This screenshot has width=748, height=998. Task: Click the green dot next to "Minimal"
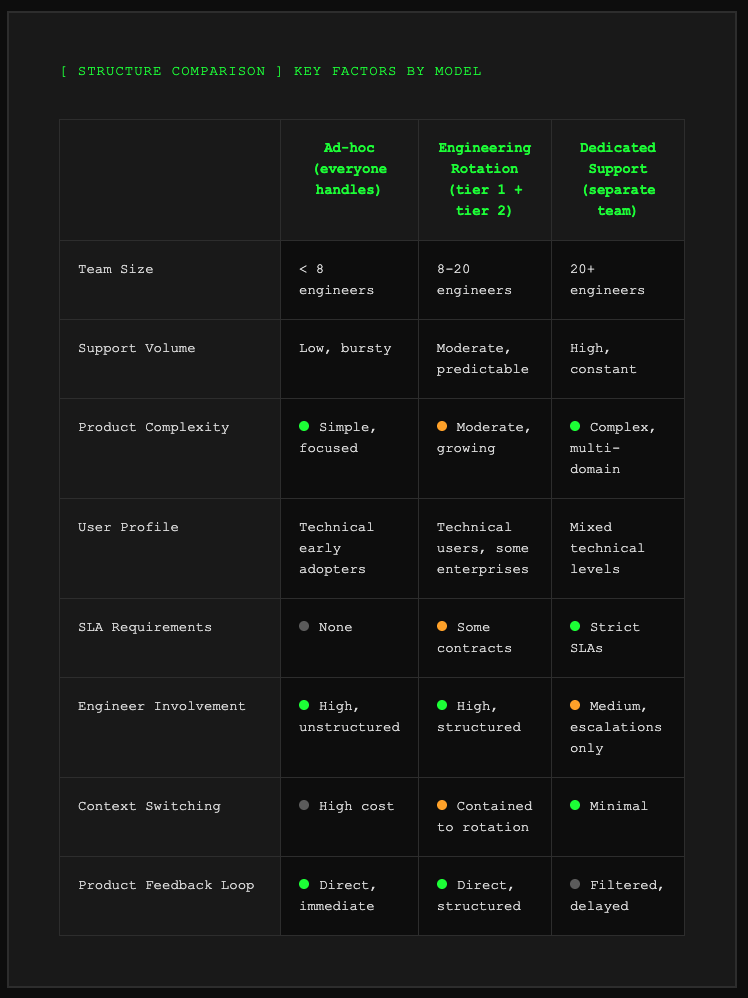pyautogui.click(x=575, y=806)
